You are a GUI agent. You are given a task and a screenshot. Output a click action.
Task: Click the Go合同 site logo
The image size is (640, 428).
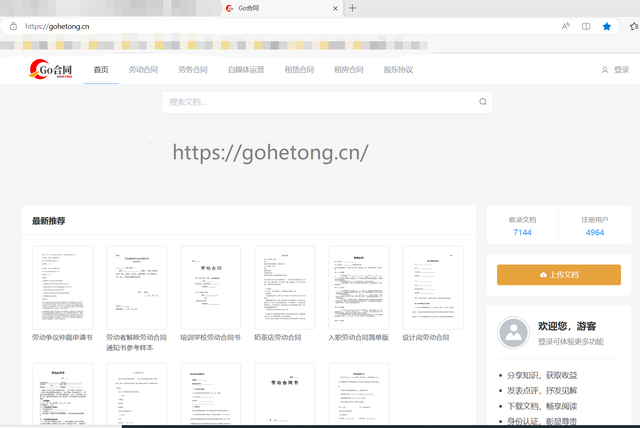point(51,69)
